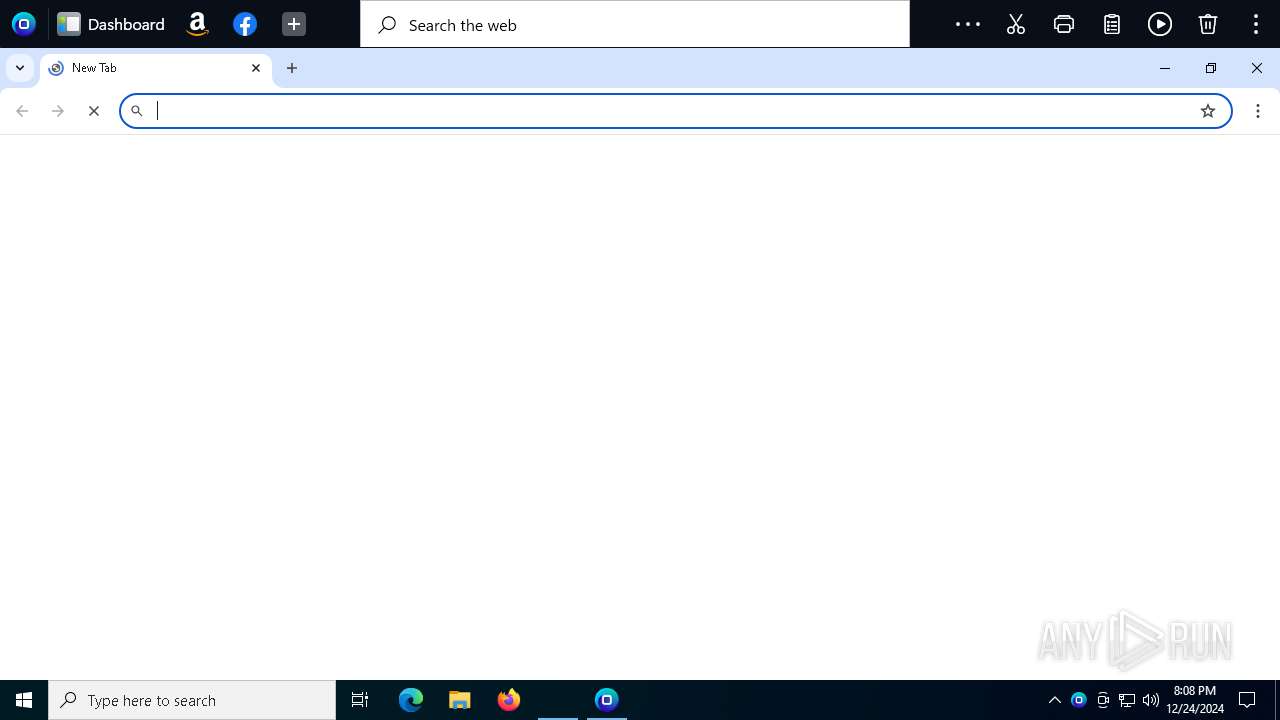Click the scissors snipping icon
Viewport: 1280px width, 720px height.
click(1016, 24)
